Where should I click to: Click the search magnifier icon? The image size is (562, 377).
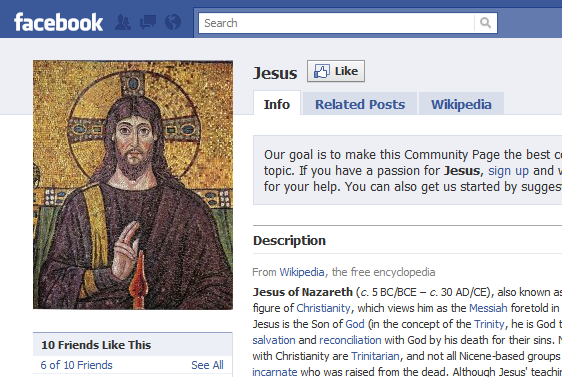point(485,23)
